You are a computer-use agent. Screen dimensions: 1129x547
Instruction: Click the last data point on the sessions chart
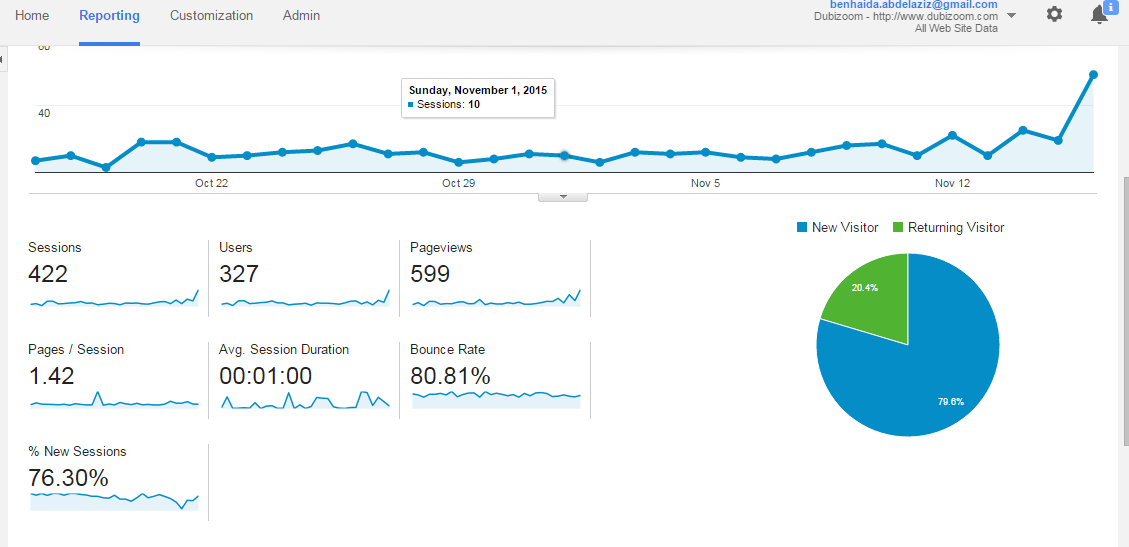pyautogui.click(x=1093, y=74)
